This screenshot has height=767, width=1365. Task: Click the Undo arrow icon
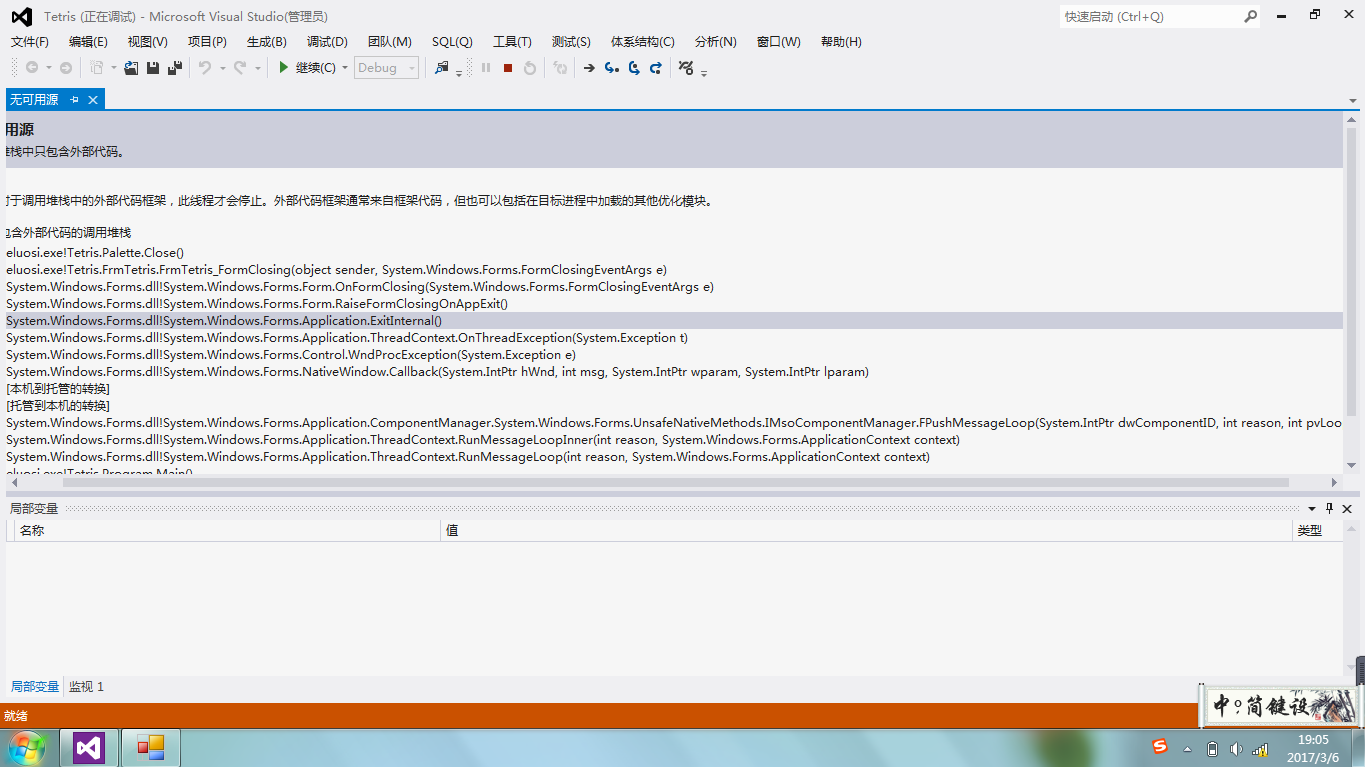click(204, 68)
